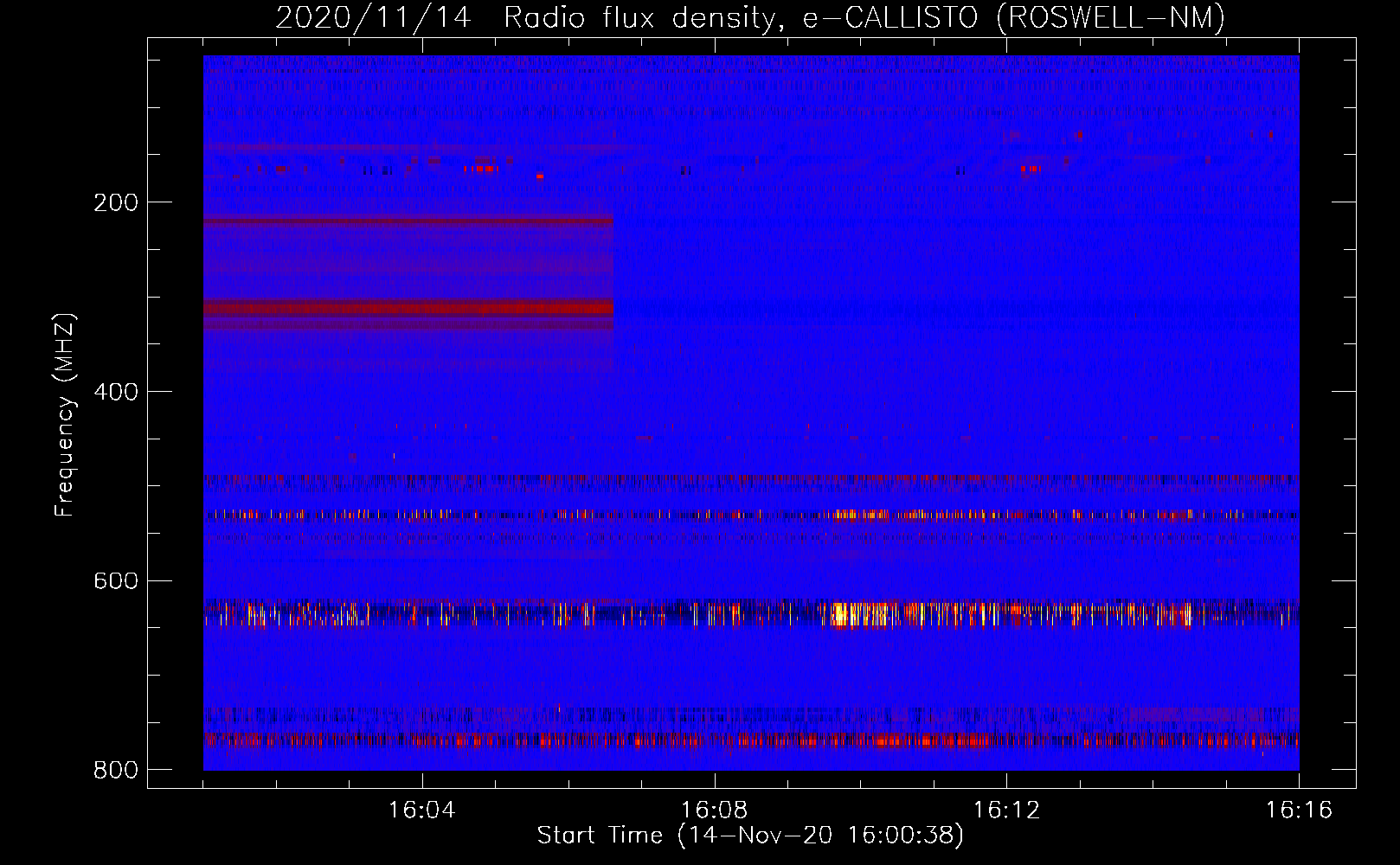
Task: Click the 16:08 time tick label
Action: pyautogui.click(x=714, y=811)
